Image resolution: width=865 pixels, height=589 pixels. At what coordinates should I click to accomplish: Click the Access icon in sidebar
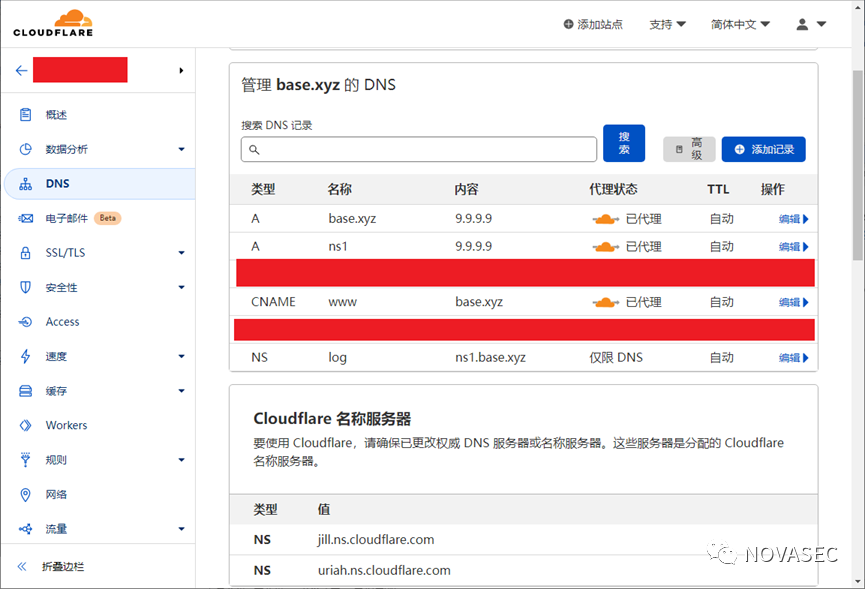[x=25, y=322]
